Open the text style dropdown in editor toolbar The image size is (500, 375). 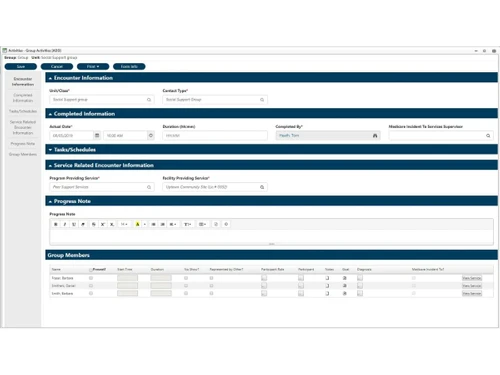click(188, 224)
